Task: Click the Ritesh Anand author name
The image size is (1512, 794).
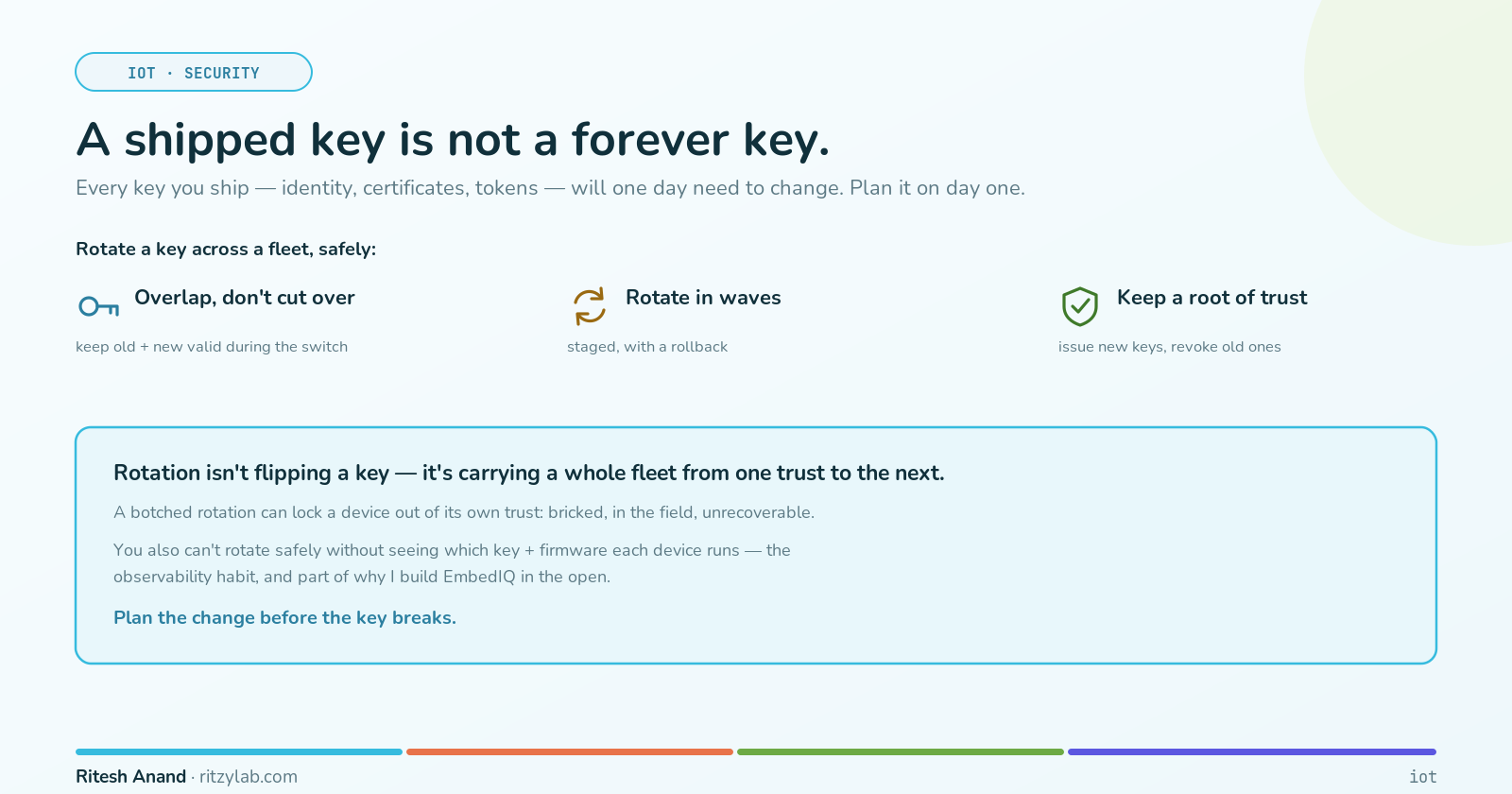Action: point(130,776)
